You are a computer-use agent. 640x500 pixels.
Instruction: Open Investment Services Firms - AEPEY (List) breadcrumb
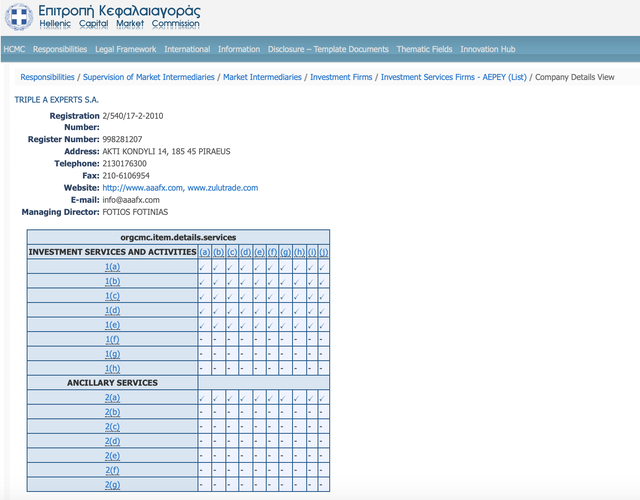pyautogui.click(x=454, y=77)
